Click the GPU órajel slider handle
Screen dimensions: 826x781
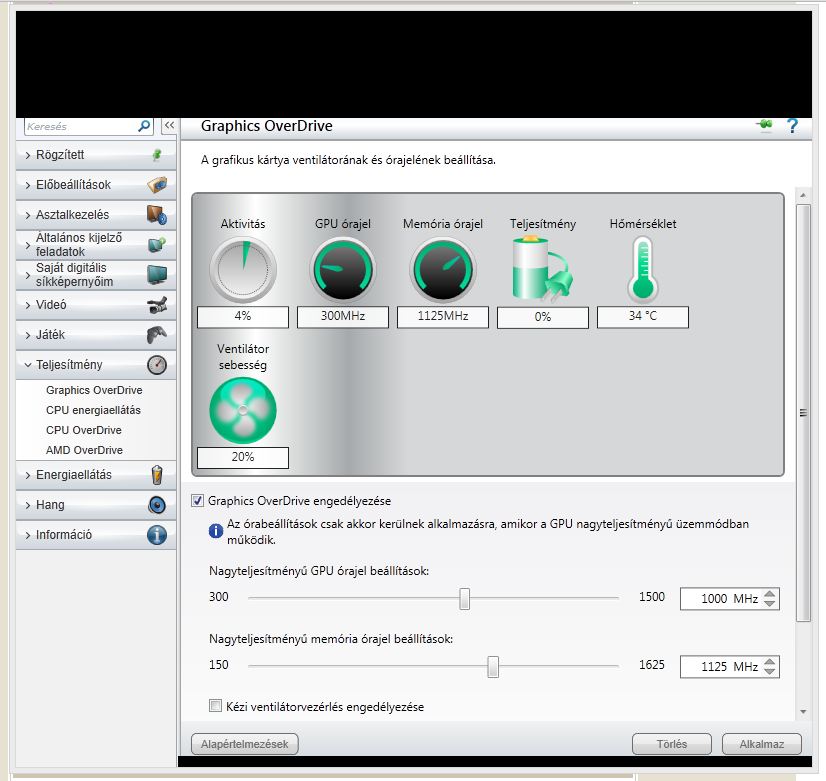coord(464,599)
